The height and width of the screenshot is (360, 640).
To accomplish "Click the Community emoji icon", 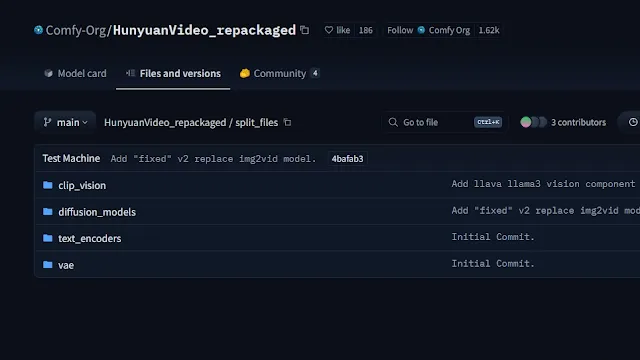I will coord(244,73).
